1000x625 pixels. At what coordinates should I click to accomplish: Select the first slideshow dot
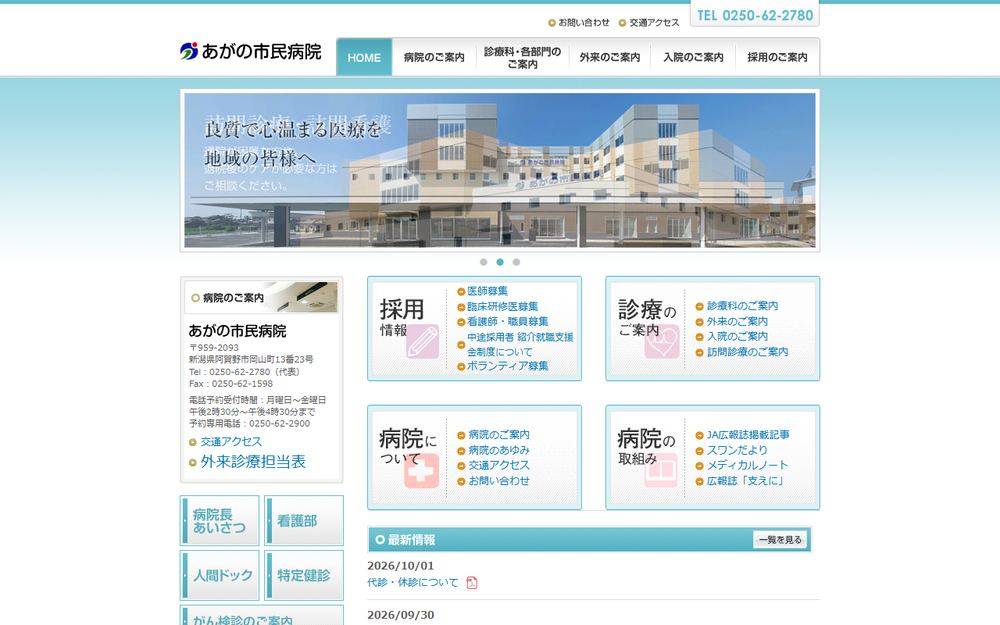[x=483, y=262]
